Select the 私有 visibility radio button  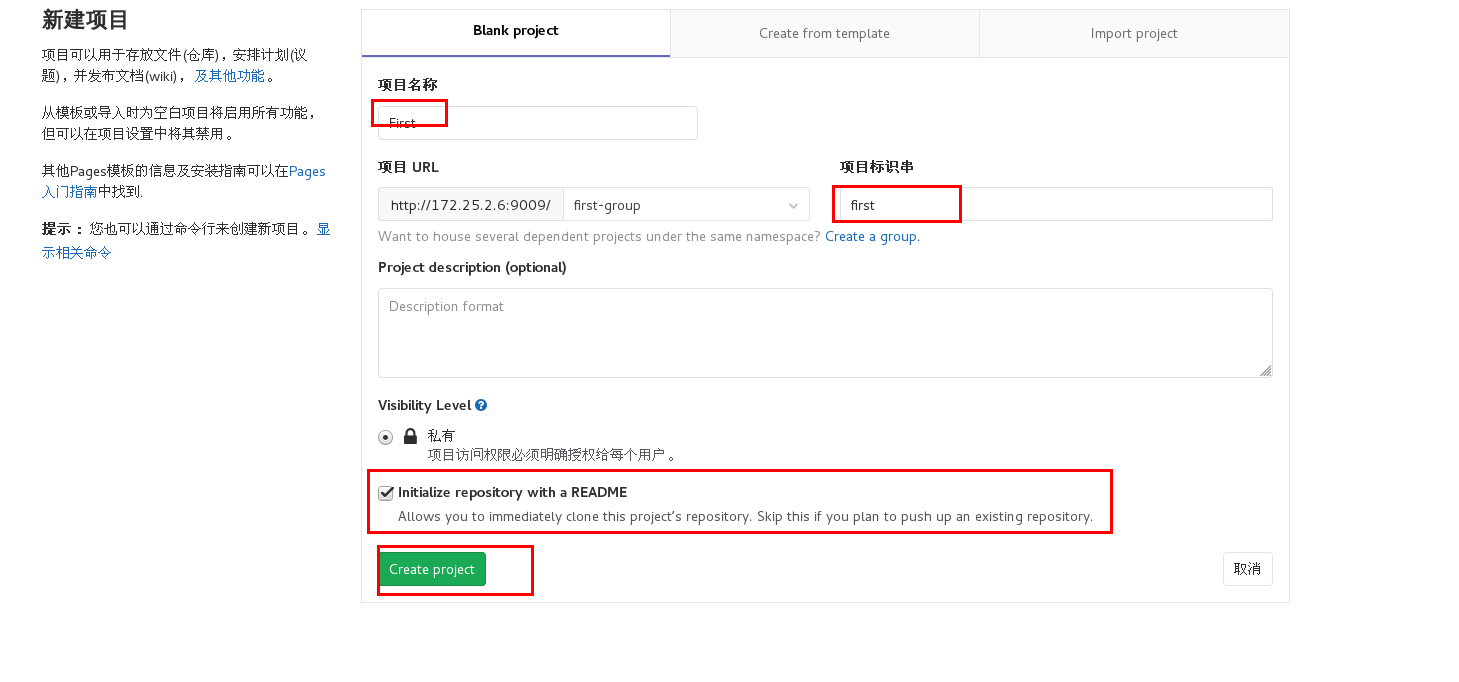coord(385,437)
